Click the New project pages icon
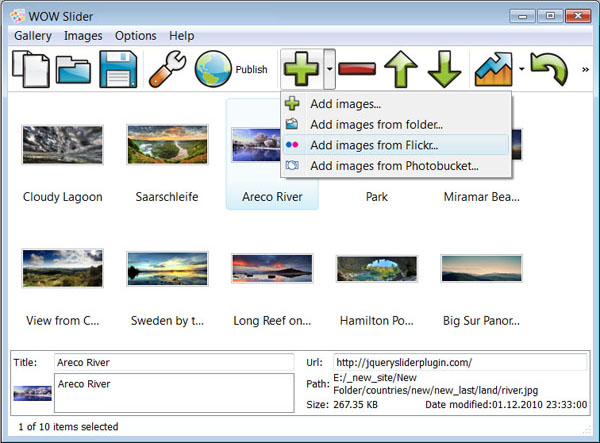 [x=31, y=69]
